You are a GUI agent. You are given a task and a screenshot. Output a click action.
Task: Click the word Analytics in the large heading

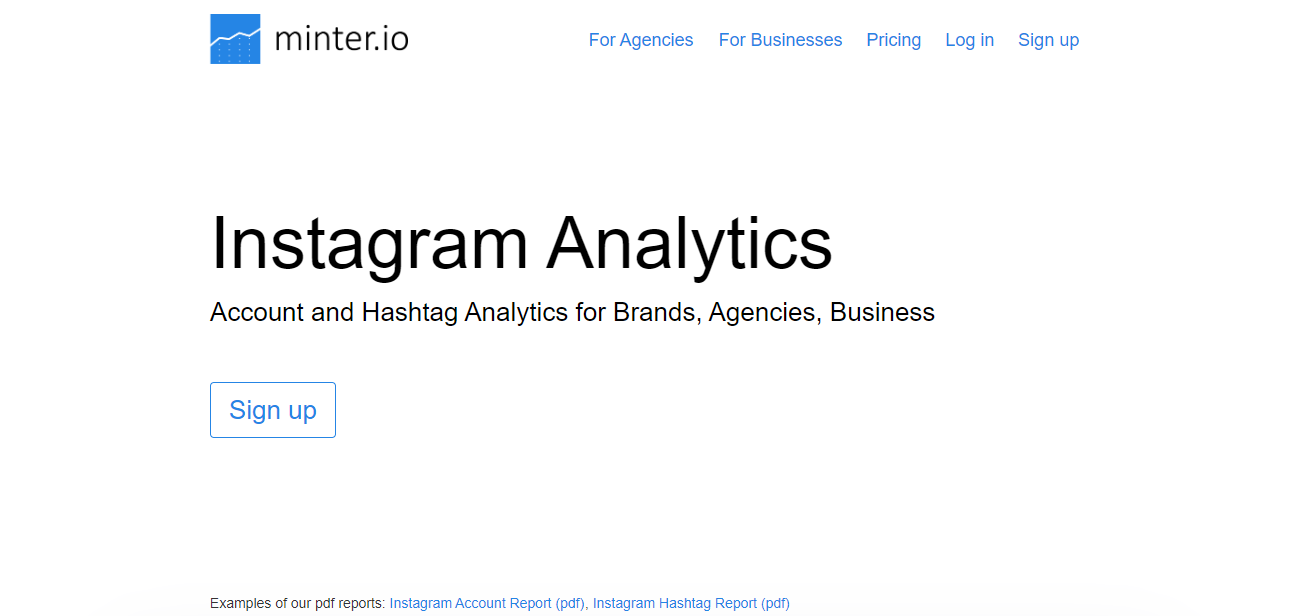(689, 243)
